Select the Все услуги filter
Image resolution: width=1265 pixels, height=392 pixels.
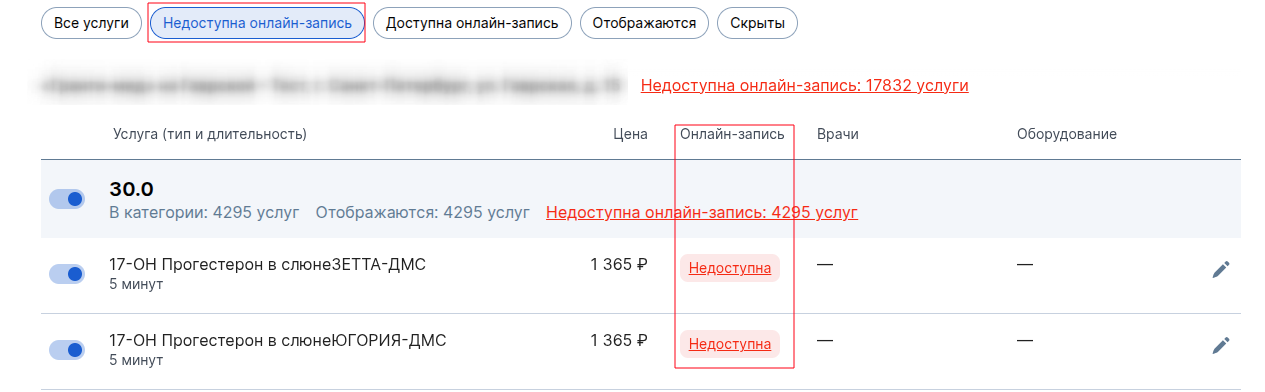point(91,23)
